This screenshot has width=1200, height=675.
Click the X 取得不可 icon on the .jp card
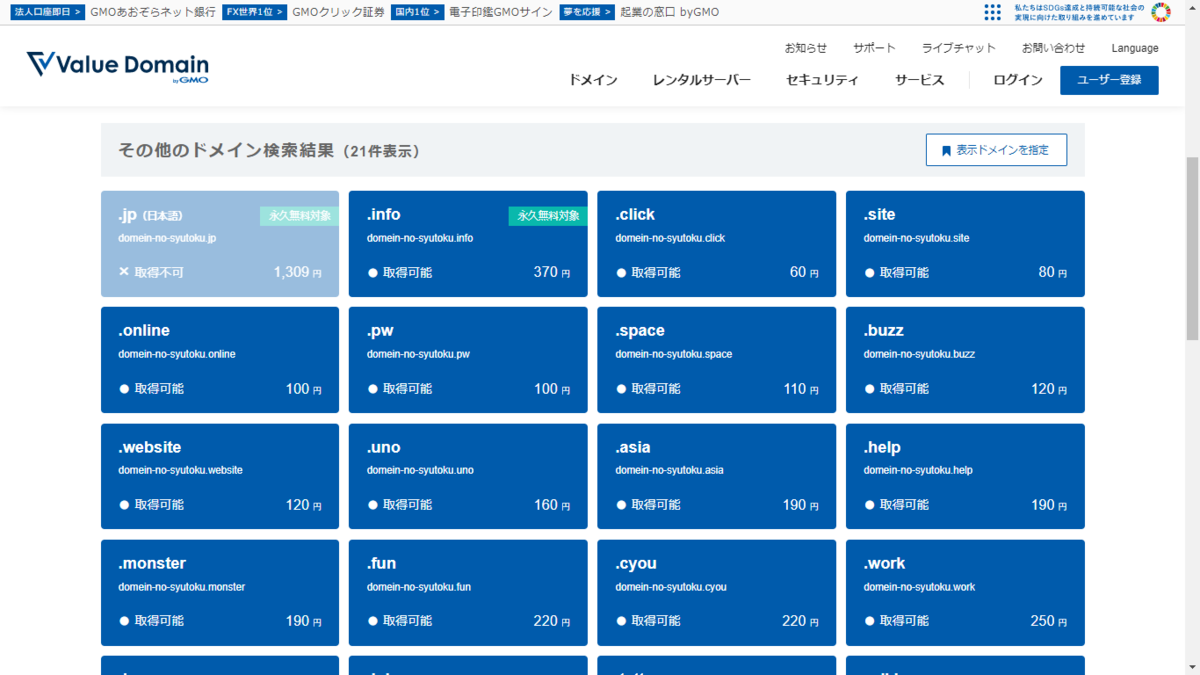pyautogui.click(x=123, y=272)
